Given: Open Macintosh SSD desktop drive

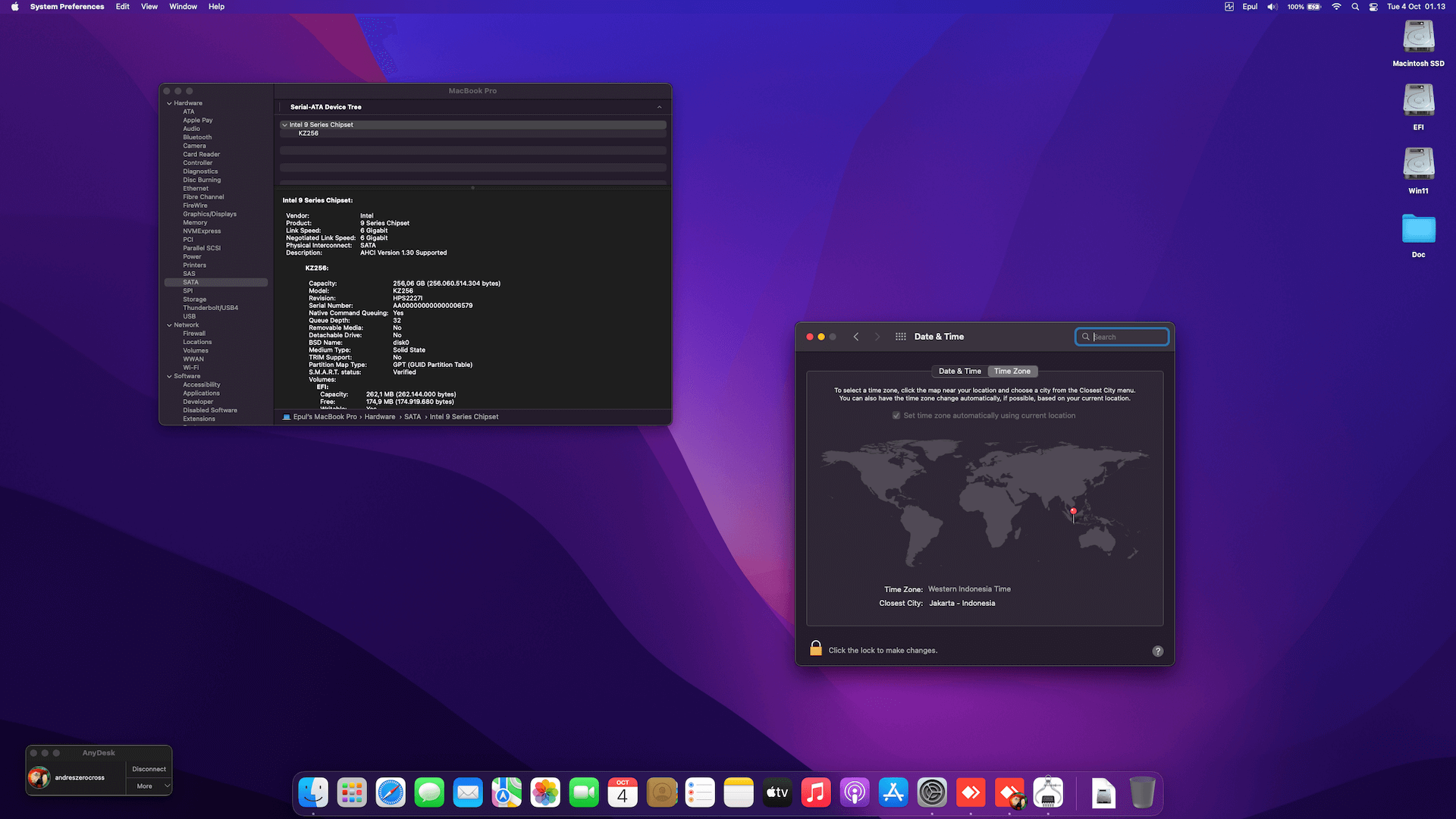Looking at the screenshot, I should click(x=1418, y=44).
